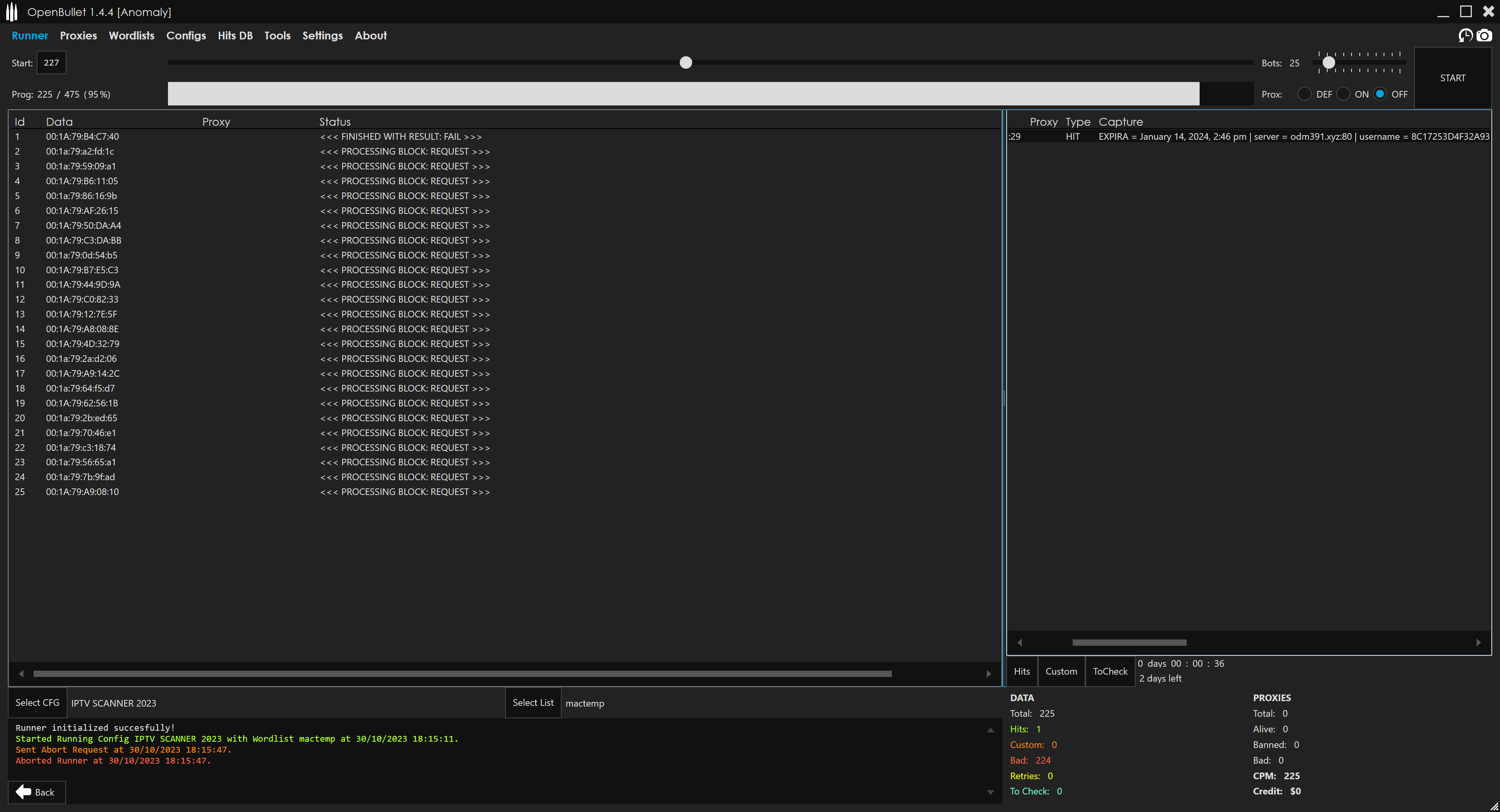Click the Start position input field
The width and height of the screenshot is (1500, 812).
pyautogui.click(x=51, y=63)
